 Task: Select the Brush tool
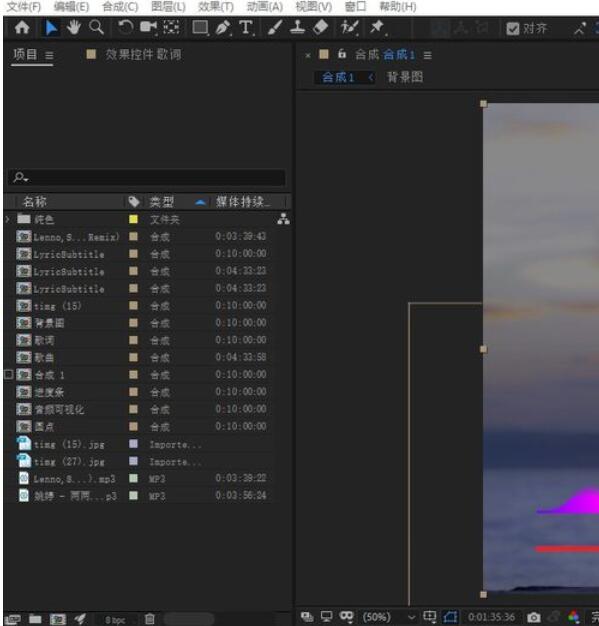tap(275, 28)
